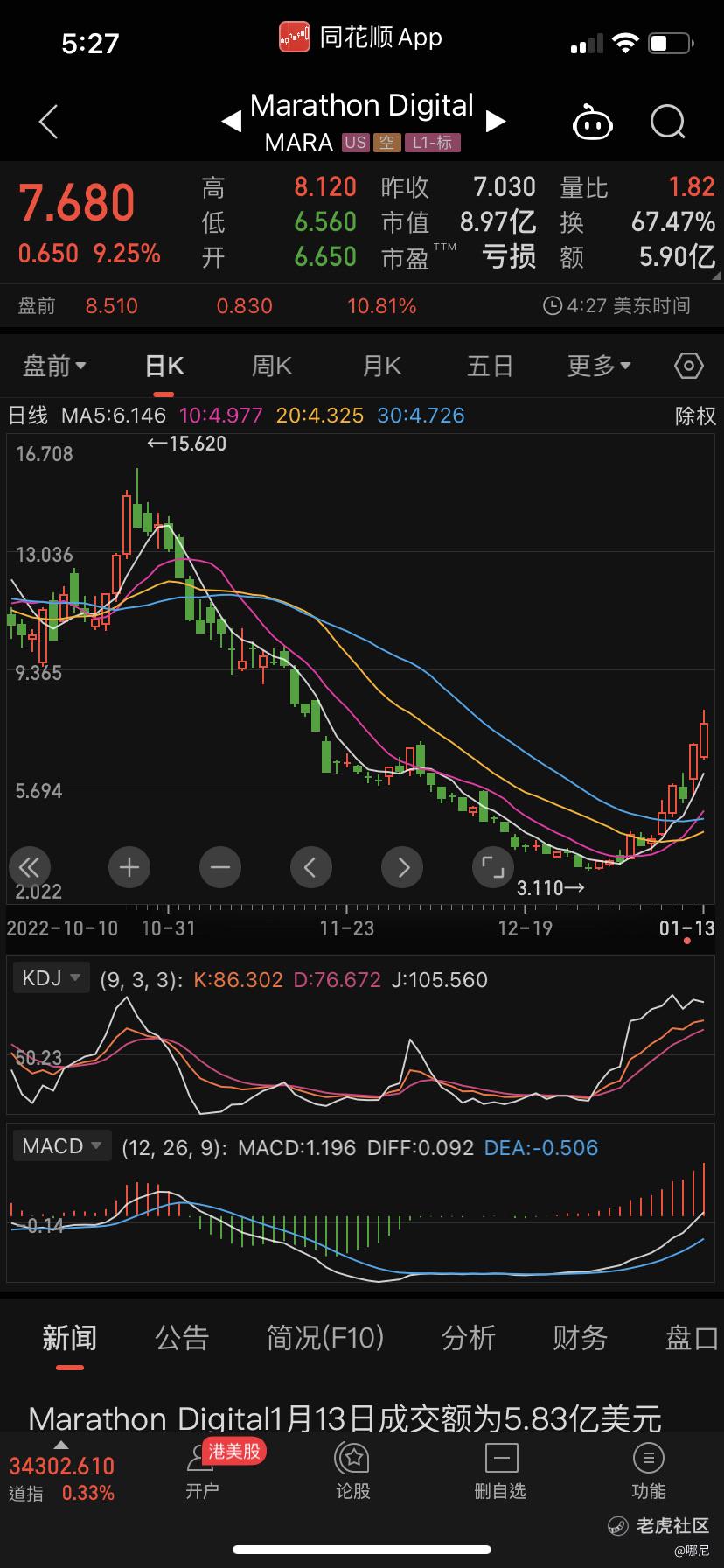Screen dimensions: 724x1568
Task: Go to next stock with right triangle
Action: [496, 122]
